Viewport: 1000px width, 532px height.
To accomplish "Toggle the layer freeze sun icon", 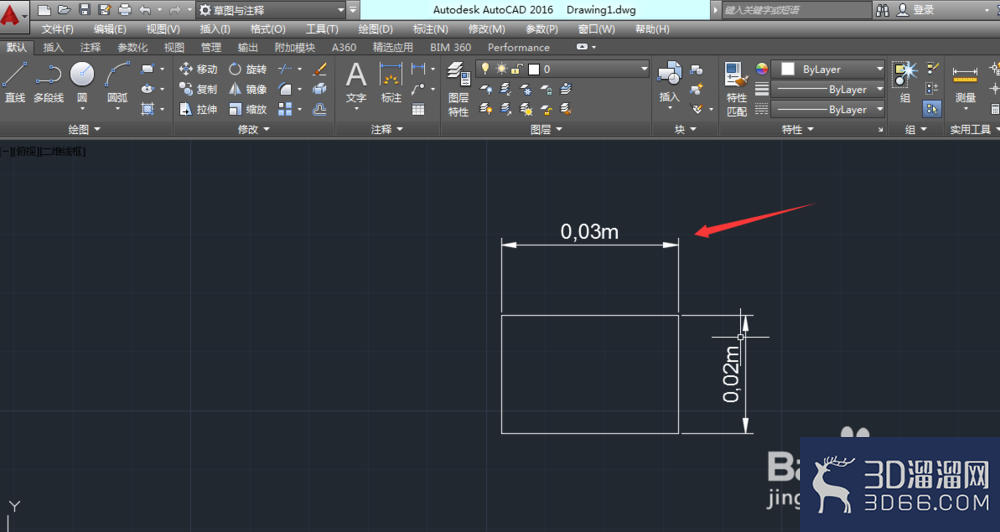I will point(501,69).
